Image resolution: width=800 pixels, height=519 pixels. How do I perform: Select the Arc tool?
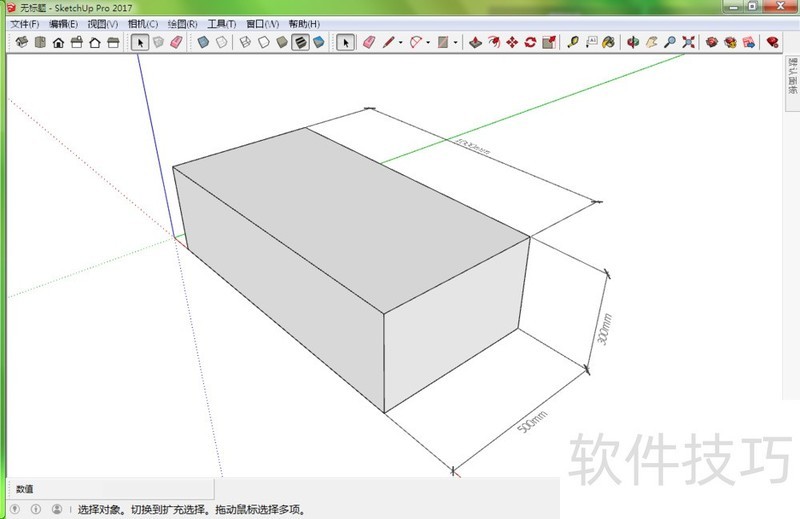(416, 42)
